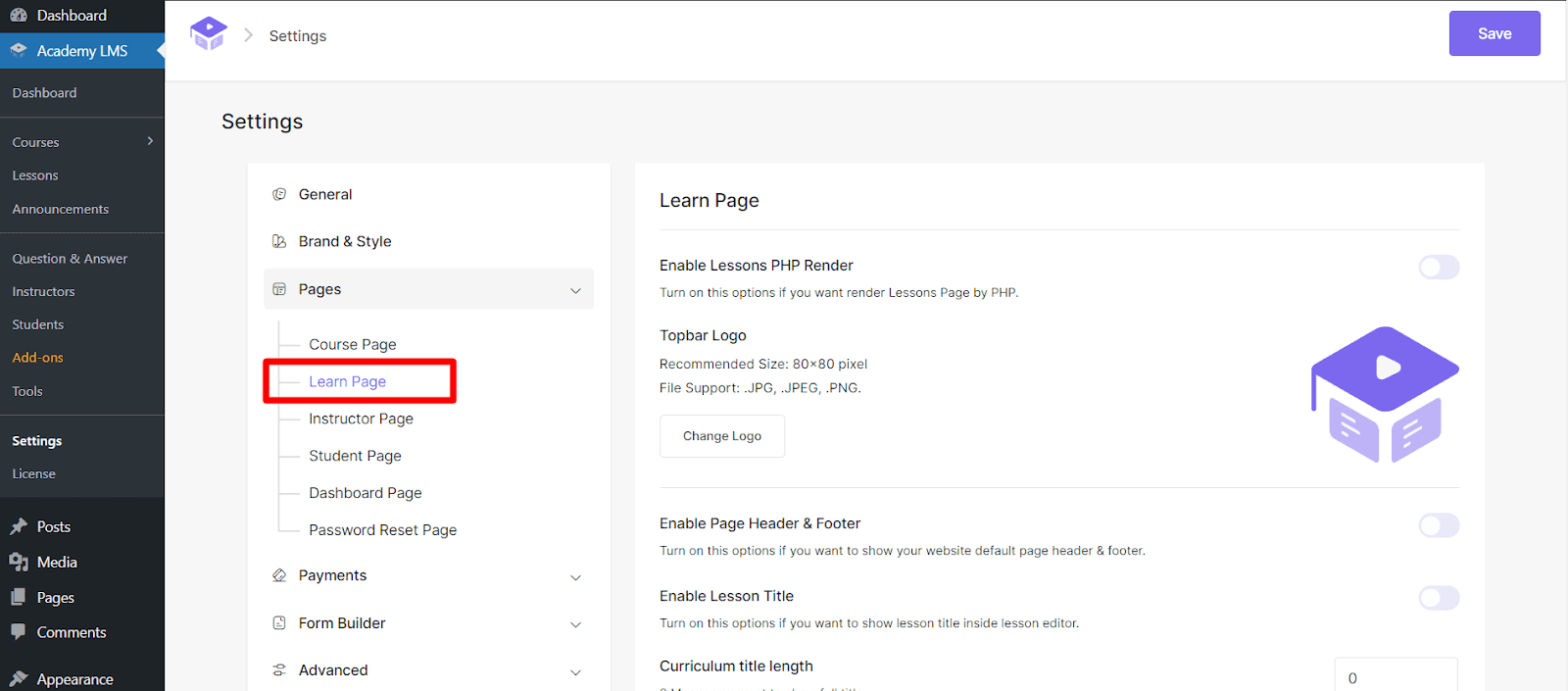Open Media from the sidebar icon
The image size is (1568, 691).
point(19,562)
